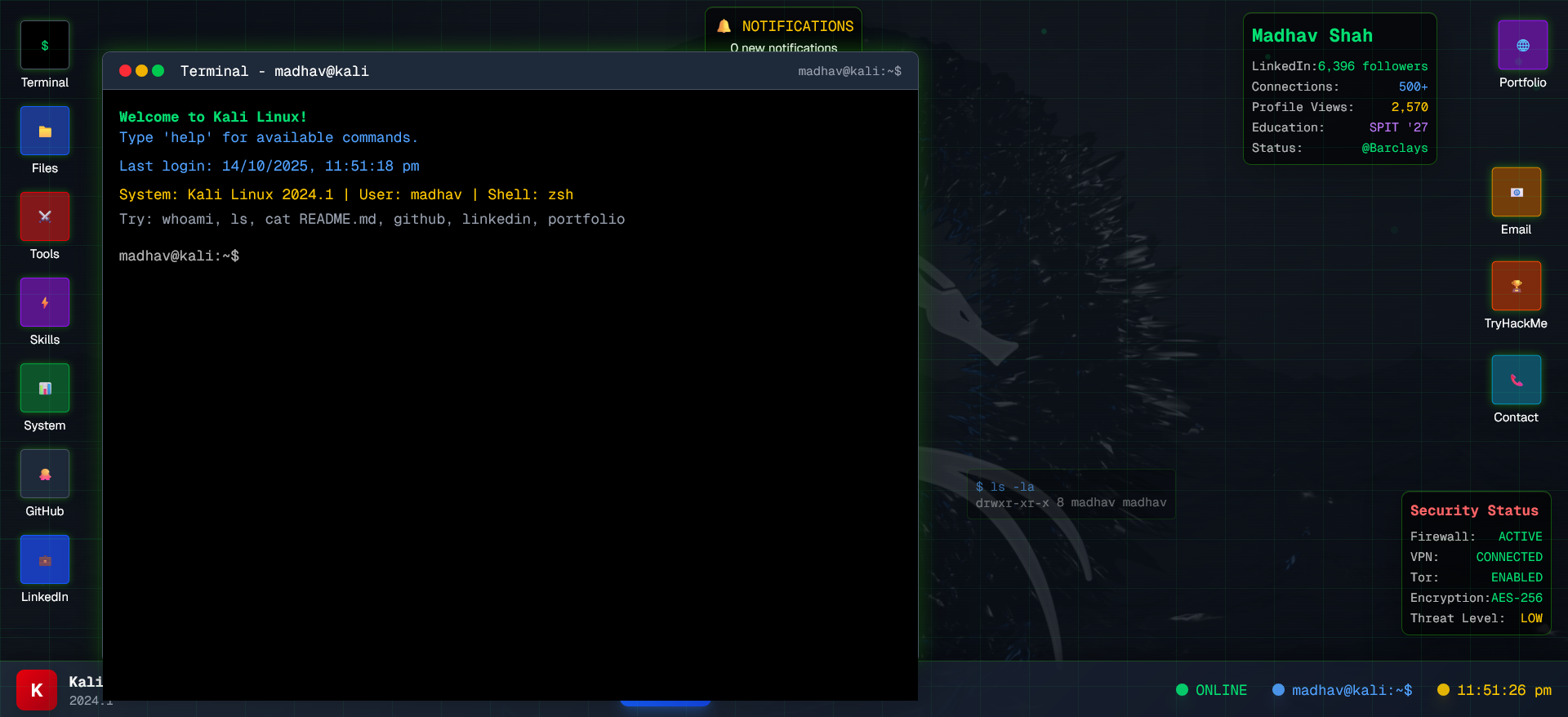Click the Encryption AES-256 value
This screenshot has height=717, width=1568.
[x=1517, y=598]
